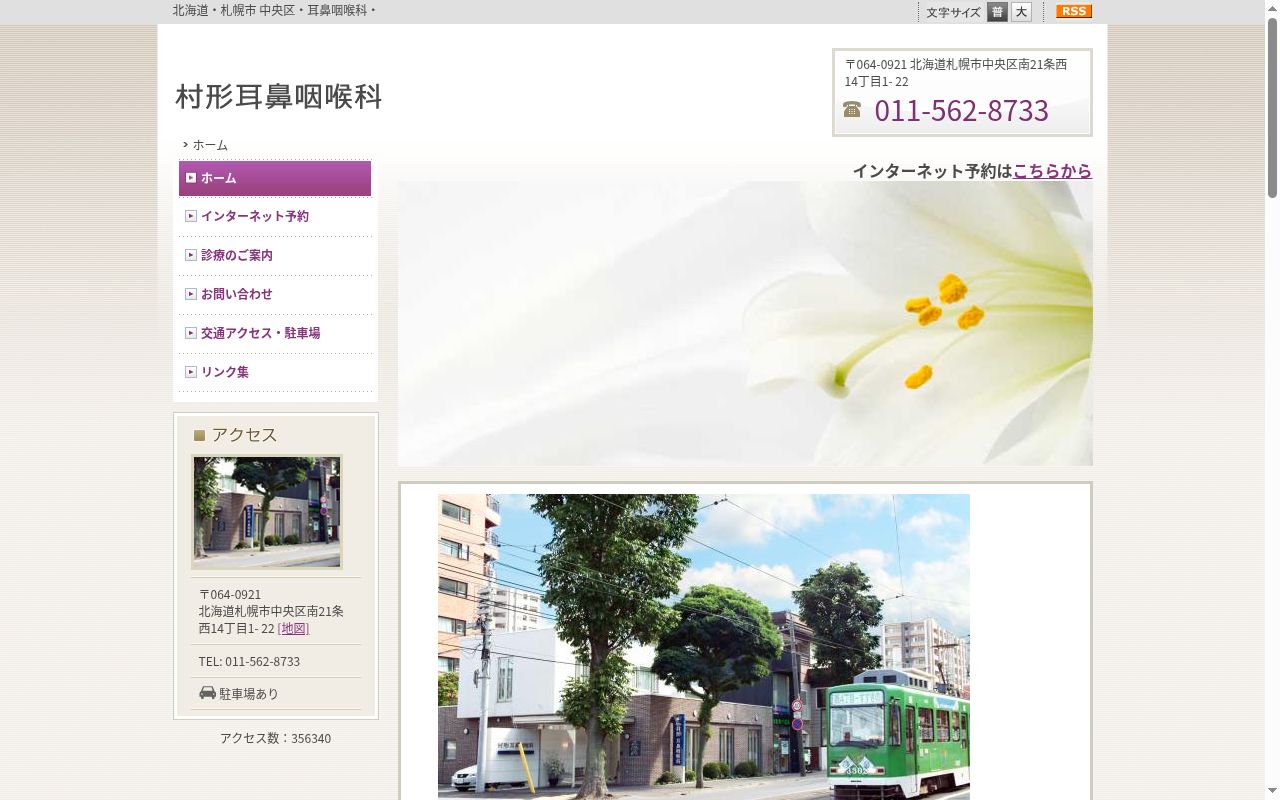Click the arrow icon beside リンク集
Screen dimensions: 1280x800
[191, 372]
